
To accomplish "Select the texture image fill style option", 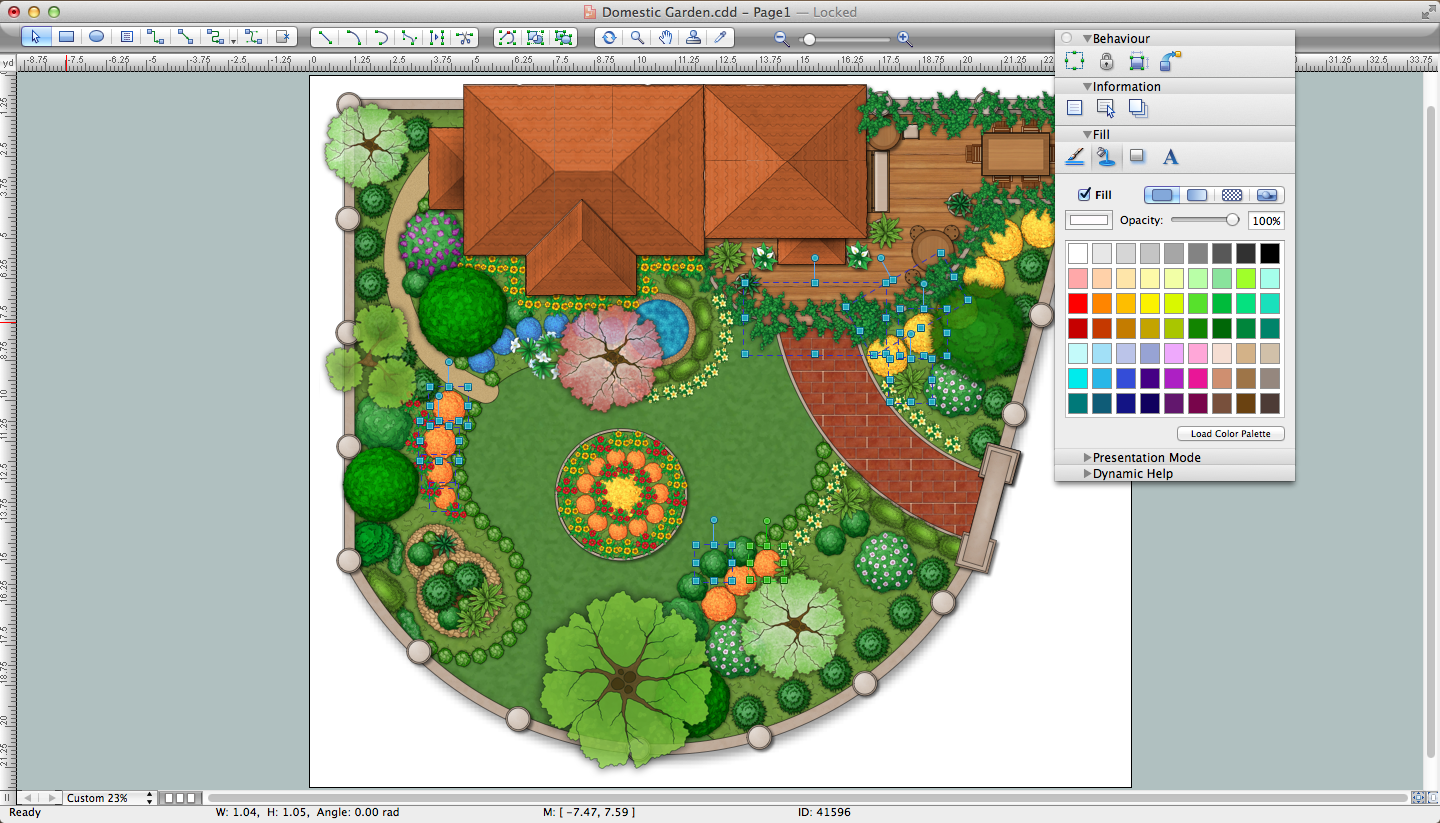I will pos(1267,195).
